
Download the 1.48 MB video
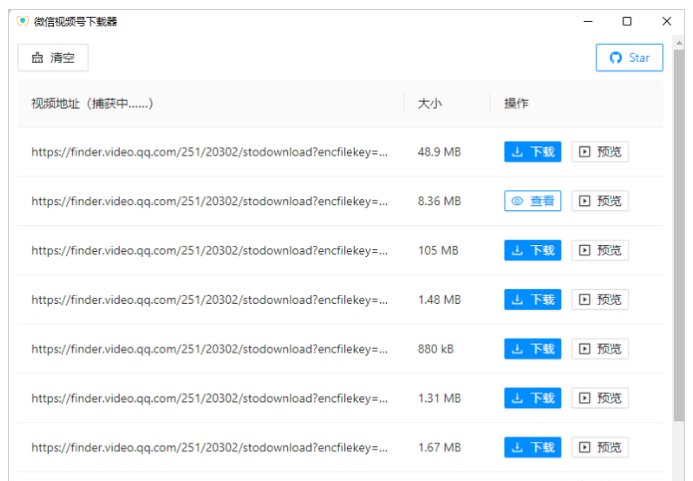532,299
